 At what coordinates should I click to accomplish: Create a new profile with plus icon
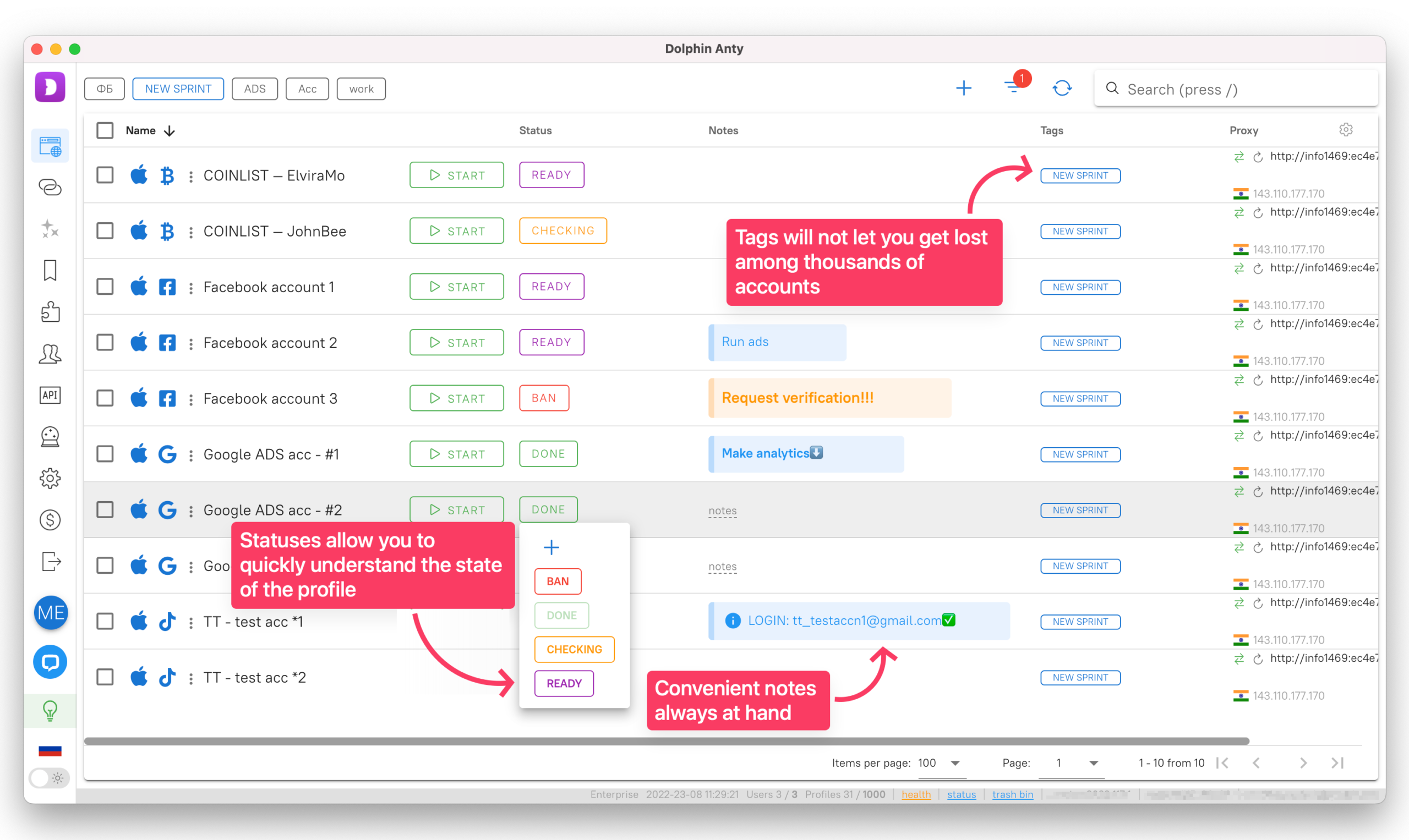[x=963, y=89]
